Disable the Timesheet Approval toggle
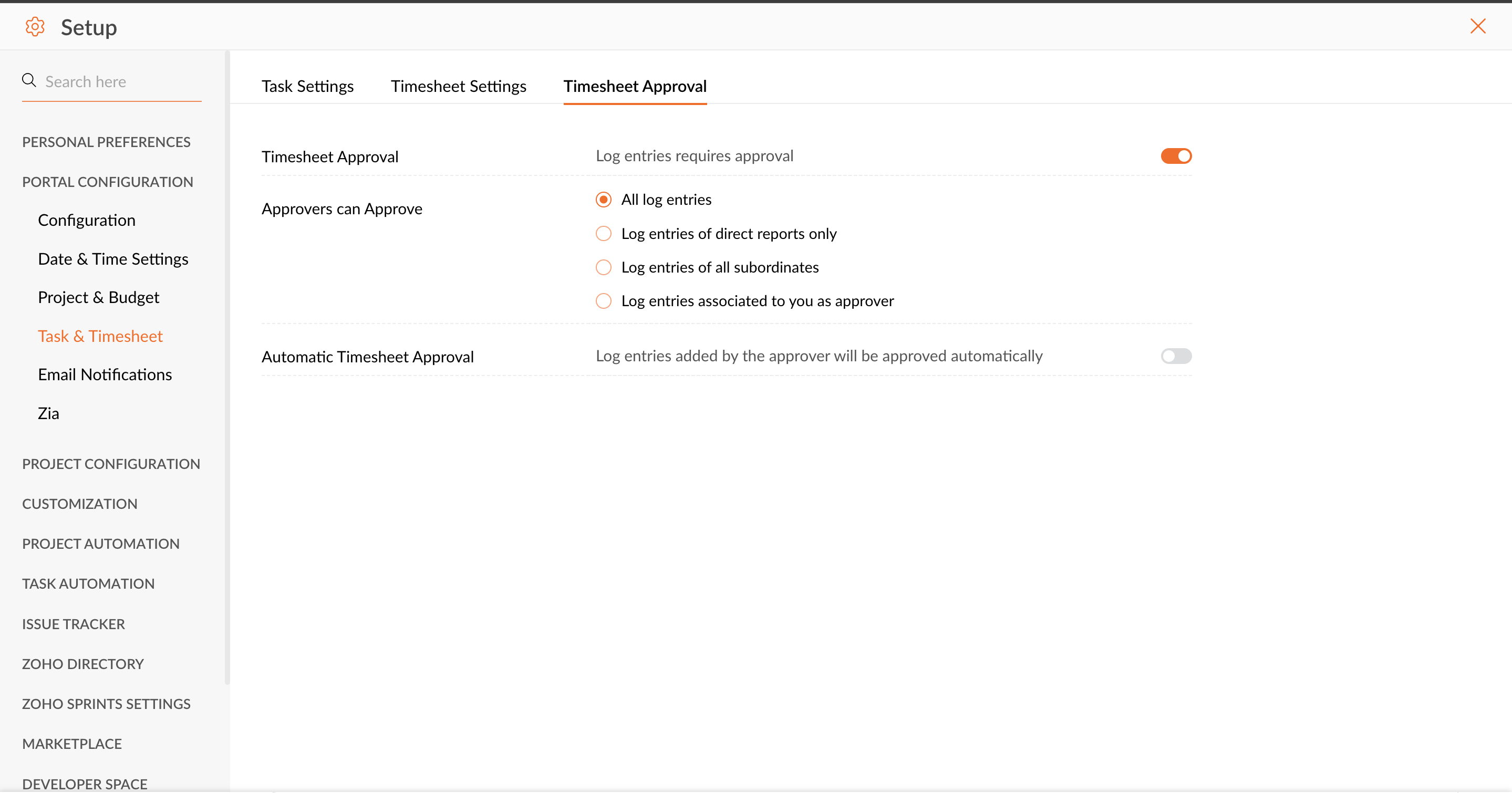Screen dimensions: 1512x793 [x=1176, y=156]
